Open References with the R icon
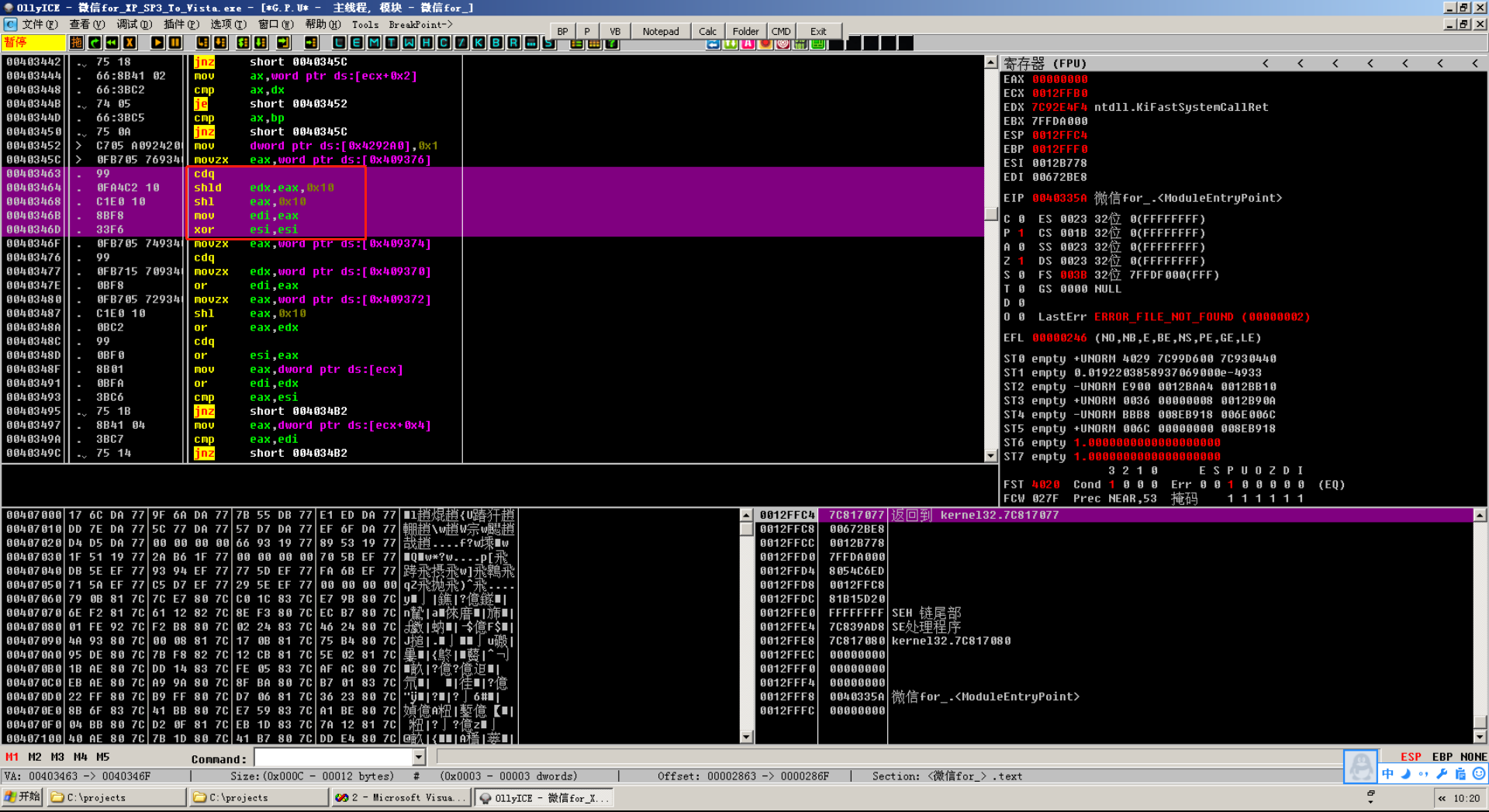This screenshot has height=812, width=1489. [514, 43]
